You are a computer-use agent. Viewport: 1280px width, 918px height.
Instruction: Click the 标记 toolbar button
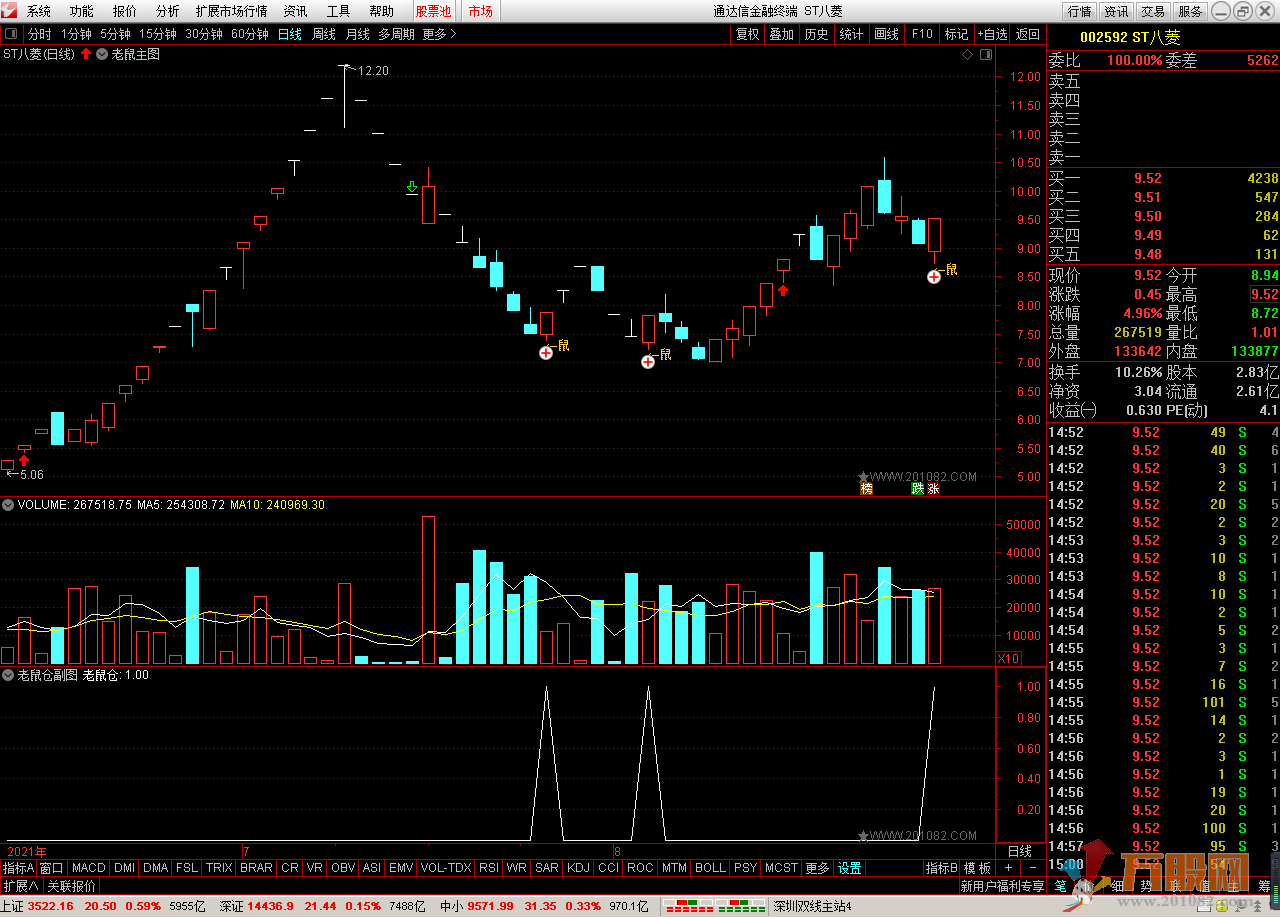point(957,34)
